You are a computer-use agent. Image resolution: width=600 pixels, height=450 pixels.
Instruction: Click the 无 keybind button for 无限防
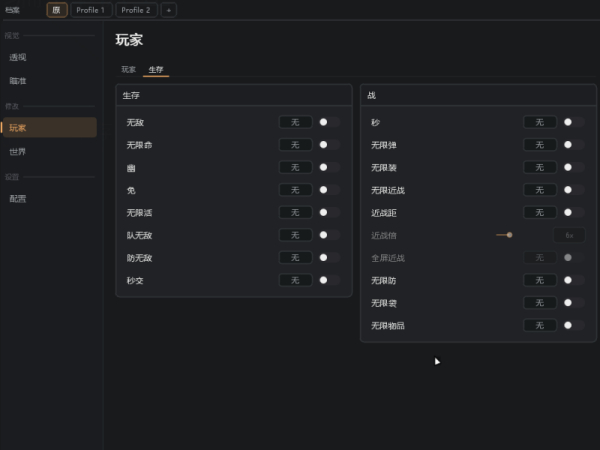540,280
